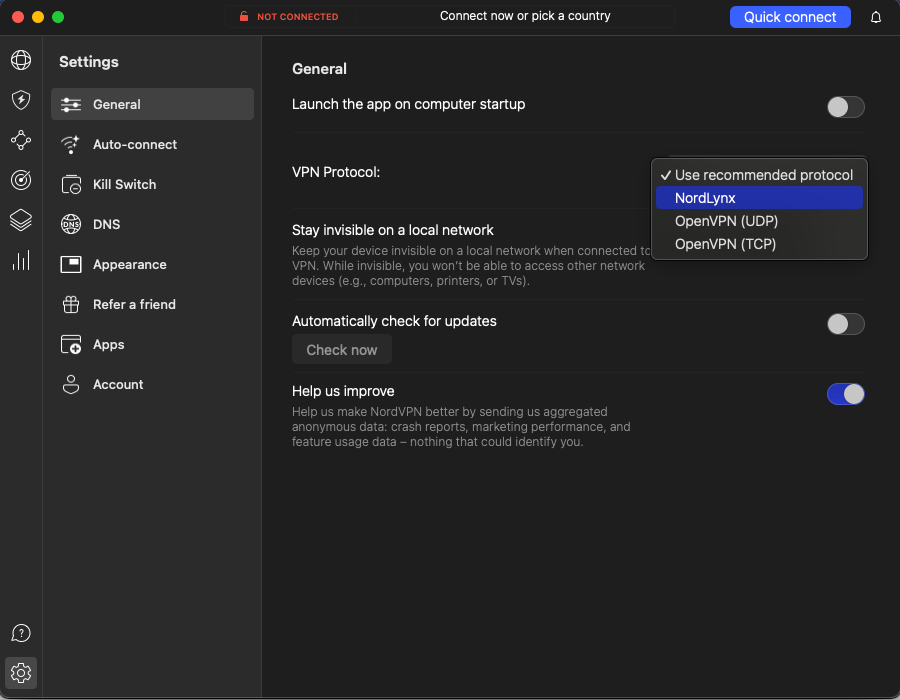Open the help question mark icon
This screenshot has height=700, width=900.
pyautogui.click(x=21, y=633)
